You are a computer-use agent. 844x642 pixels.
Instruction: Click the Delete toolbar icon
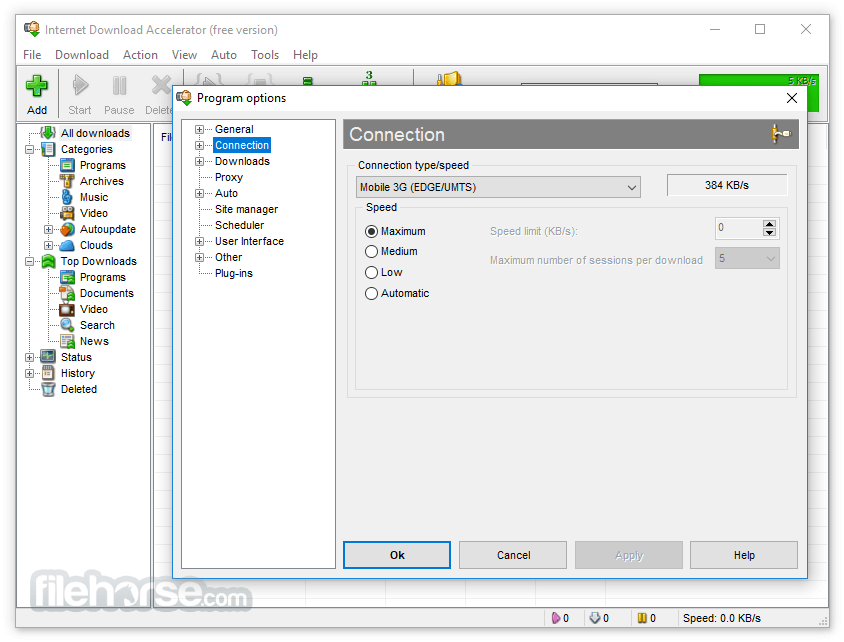coord(161,86)
